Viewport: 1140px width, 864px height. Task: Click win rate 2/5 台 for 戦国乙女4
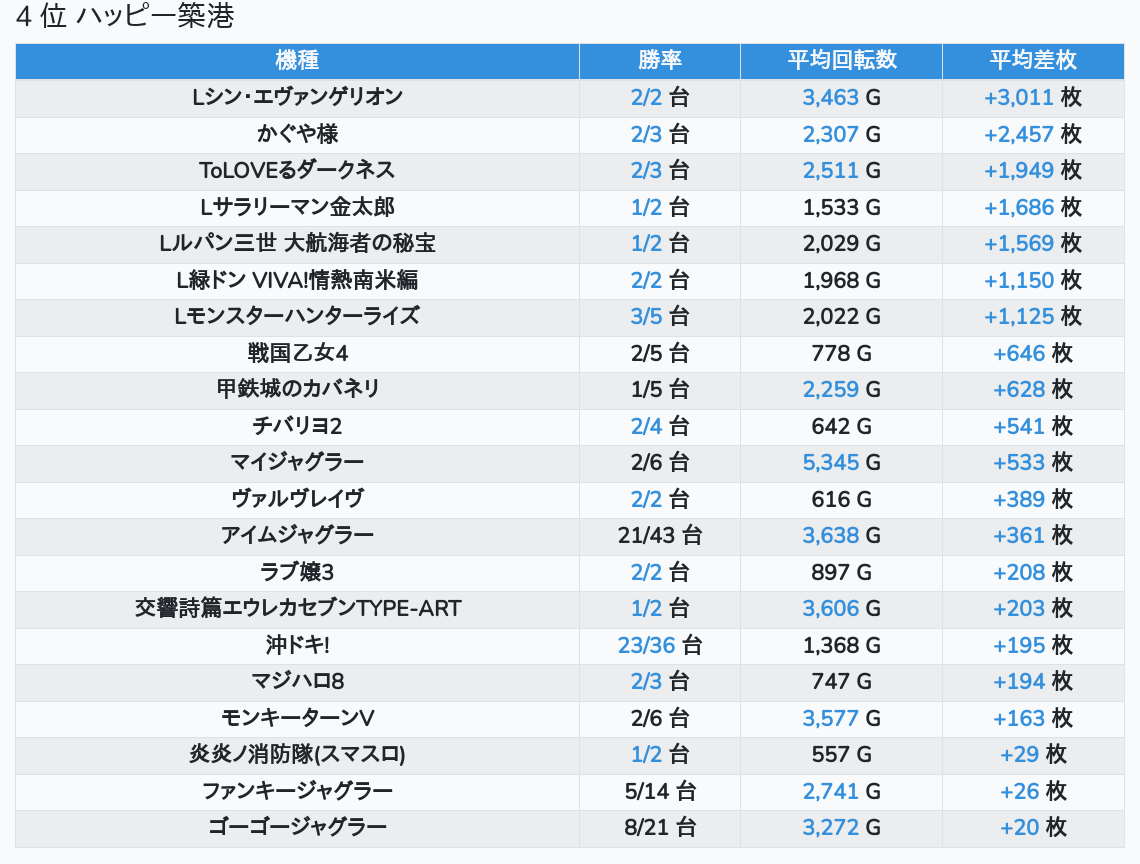(660, 353)
